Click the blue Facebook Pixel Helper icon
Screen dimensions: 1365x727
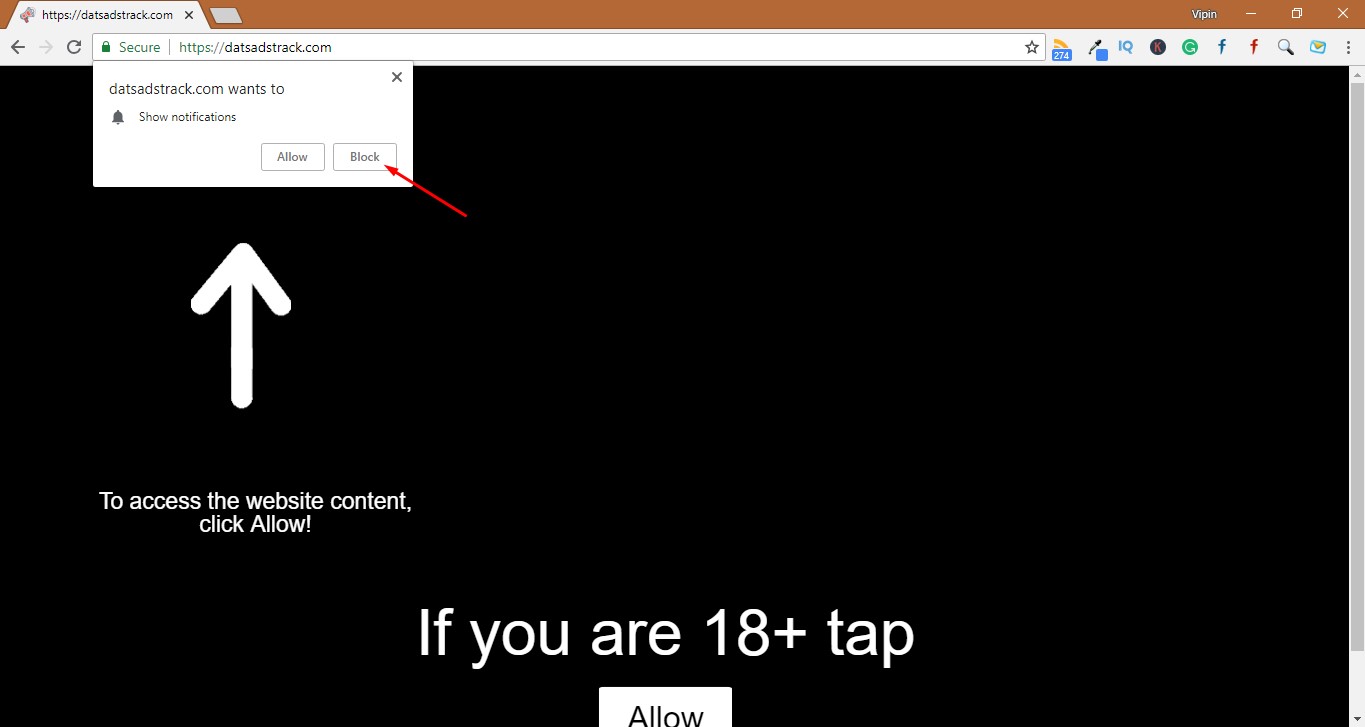1221,47
